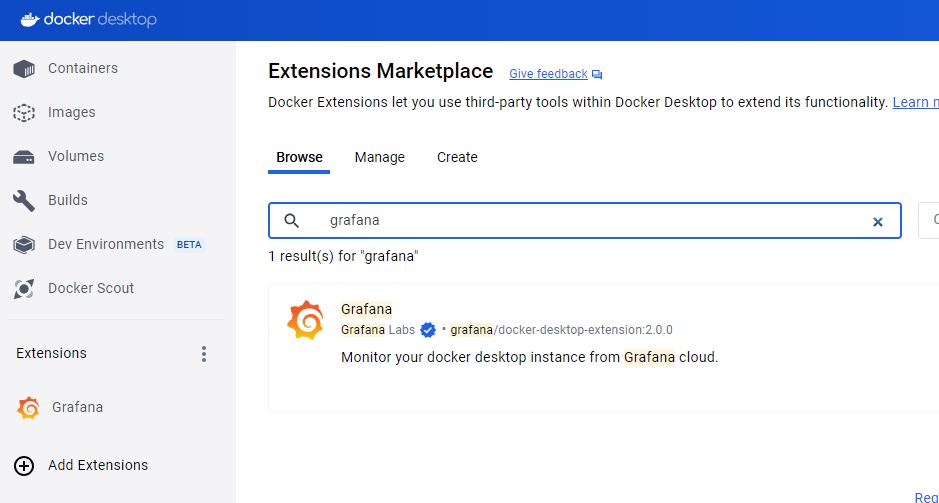Click the Extensions section header
Screen dimensions: 939x503
point(52,353)
